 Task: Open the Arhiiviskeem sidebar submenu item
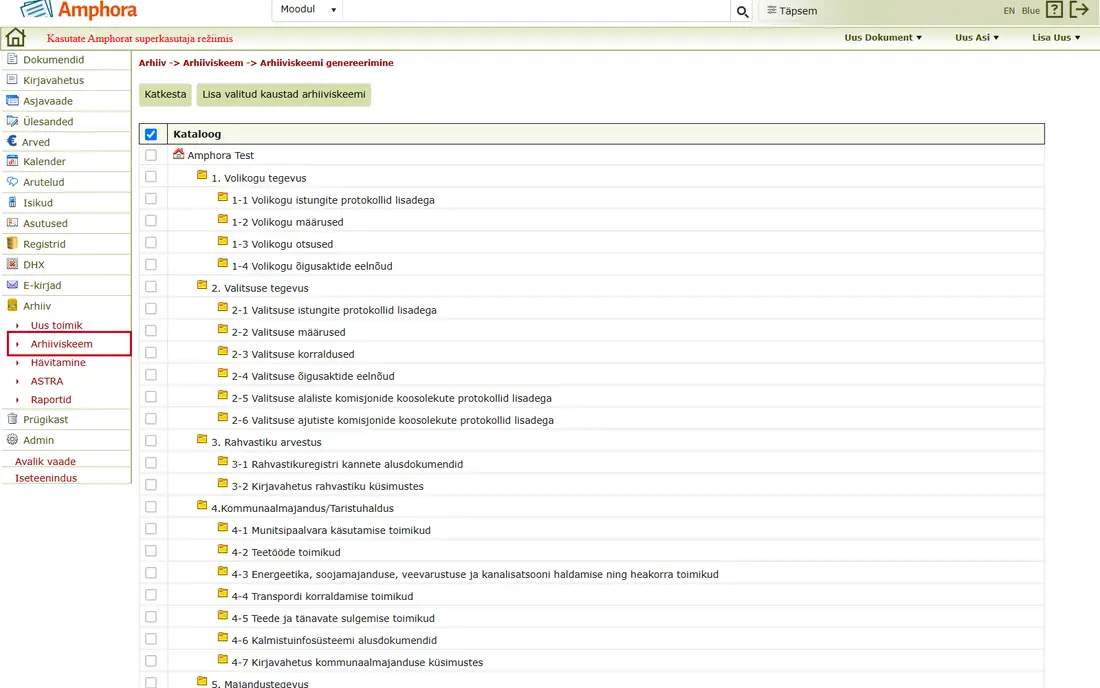coord(61,344)
